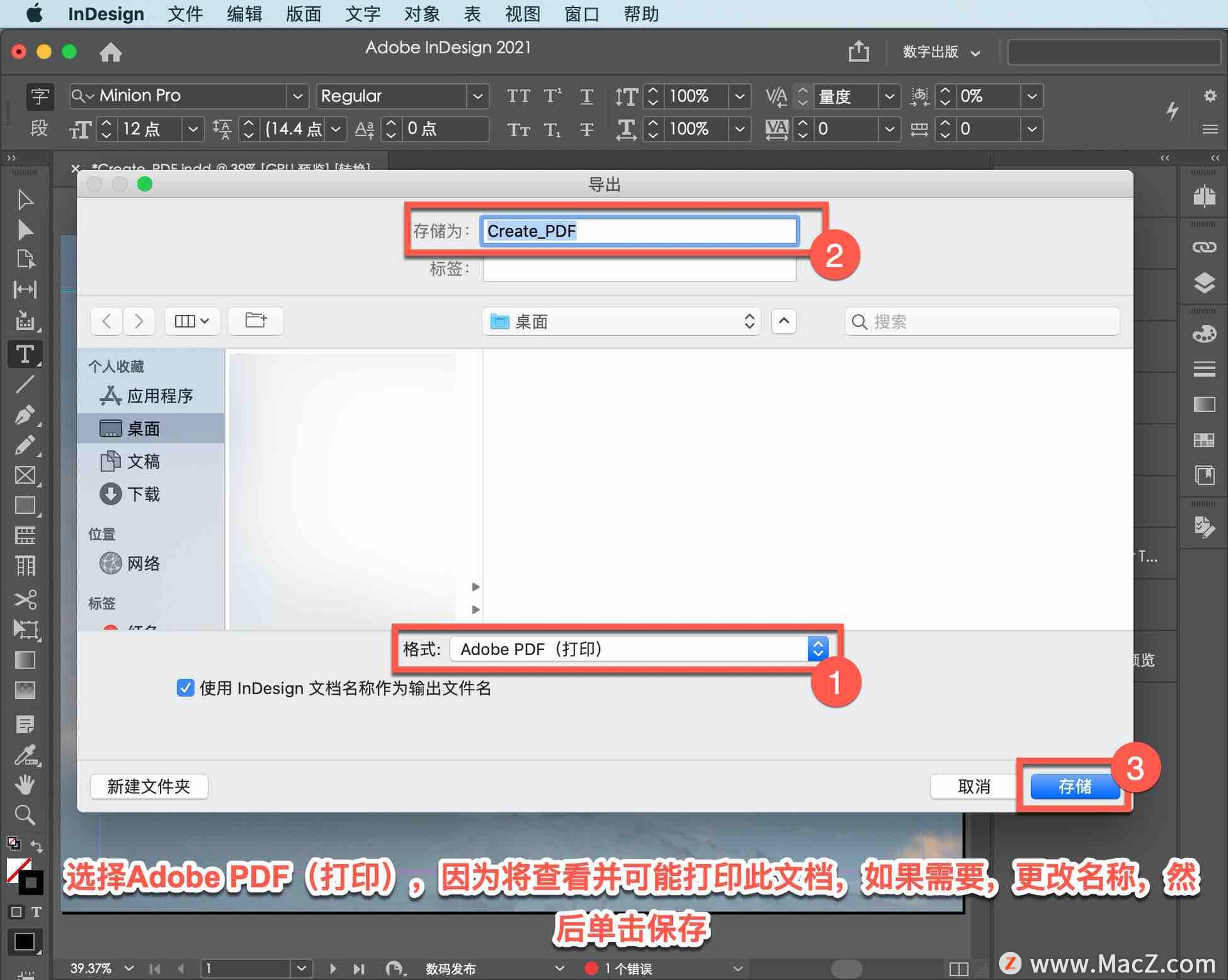Open the 视图 menu

523,13
